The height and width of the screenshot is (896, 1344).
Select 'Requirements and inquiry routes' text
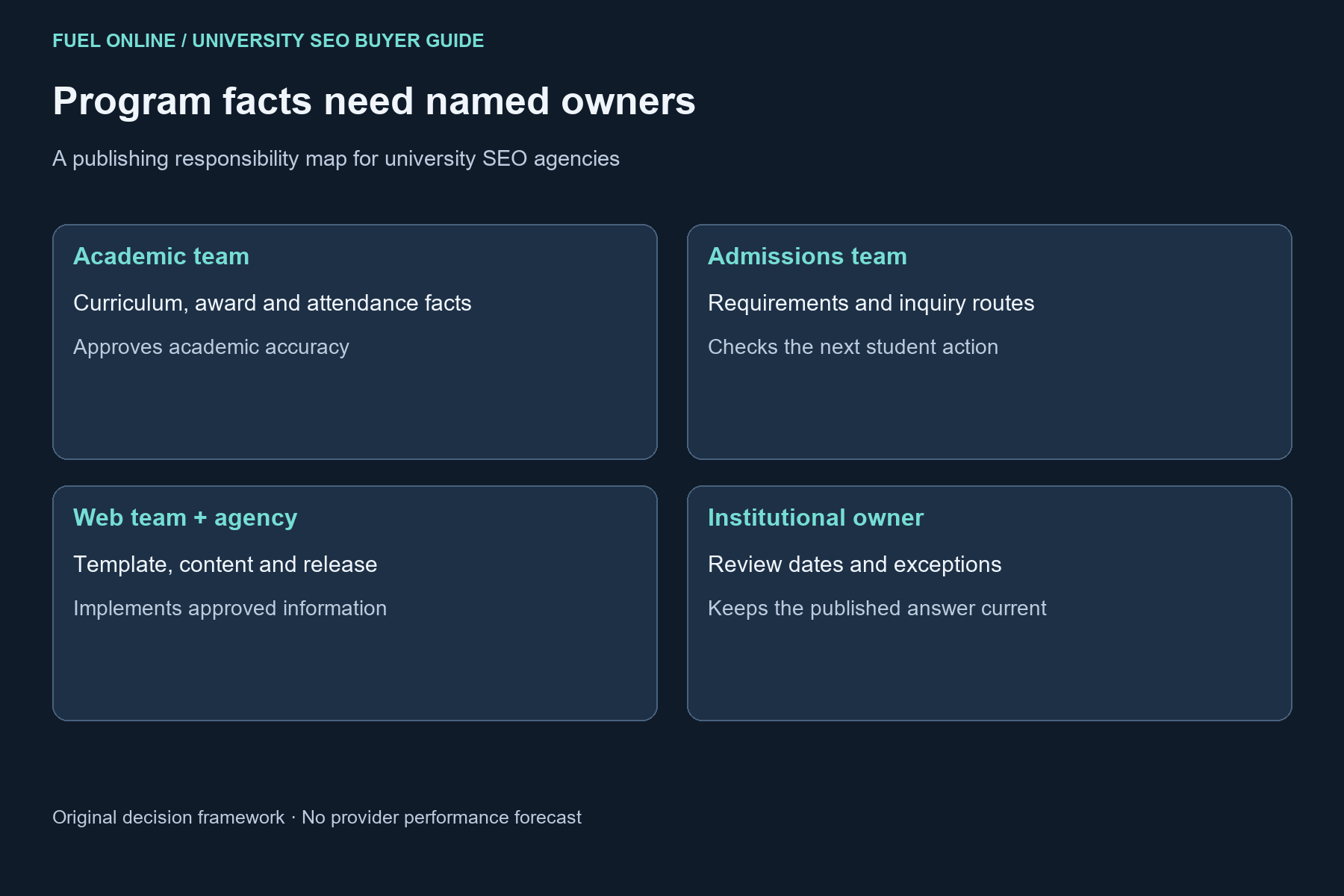tap(871, 303)
